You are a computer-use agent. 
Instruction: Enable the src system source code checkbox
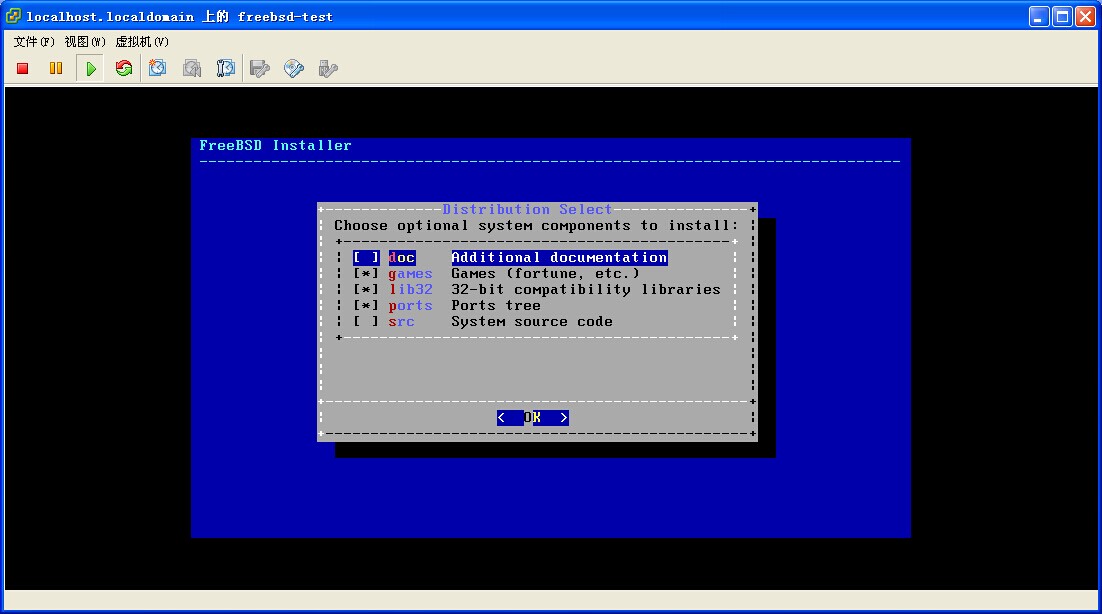coord(366,321)
